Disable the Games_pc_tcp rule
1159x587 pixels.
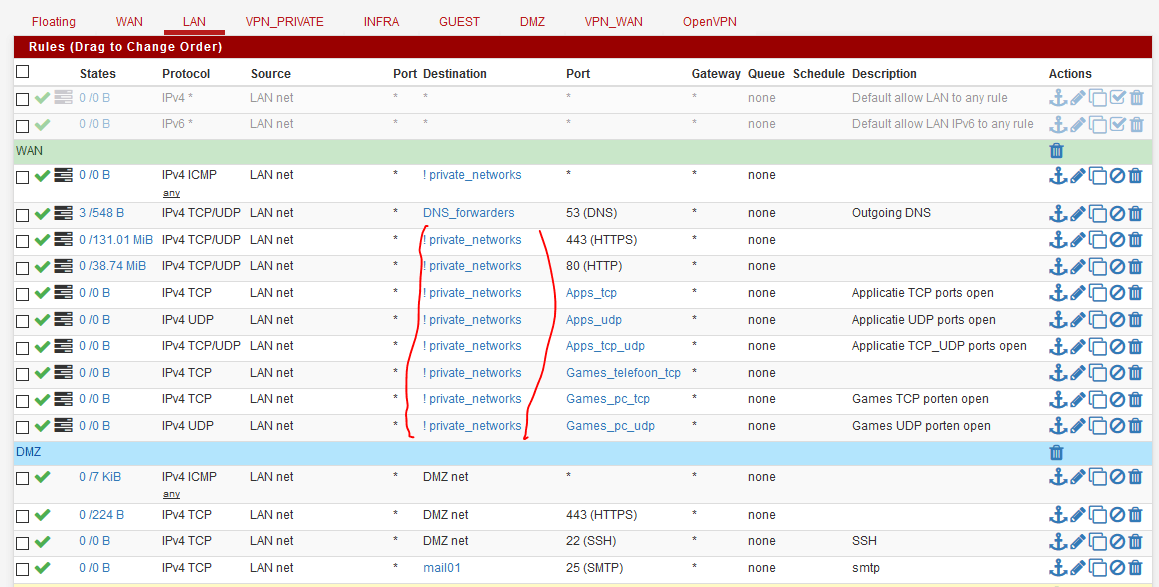click(1117, 400)
